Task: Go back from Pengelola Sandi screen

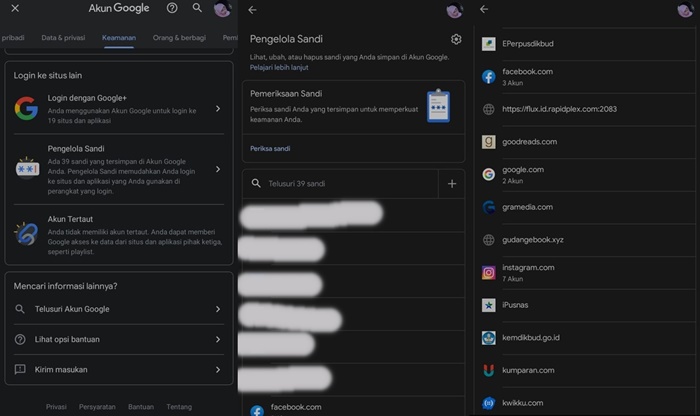Action: [x=252, y=10]
